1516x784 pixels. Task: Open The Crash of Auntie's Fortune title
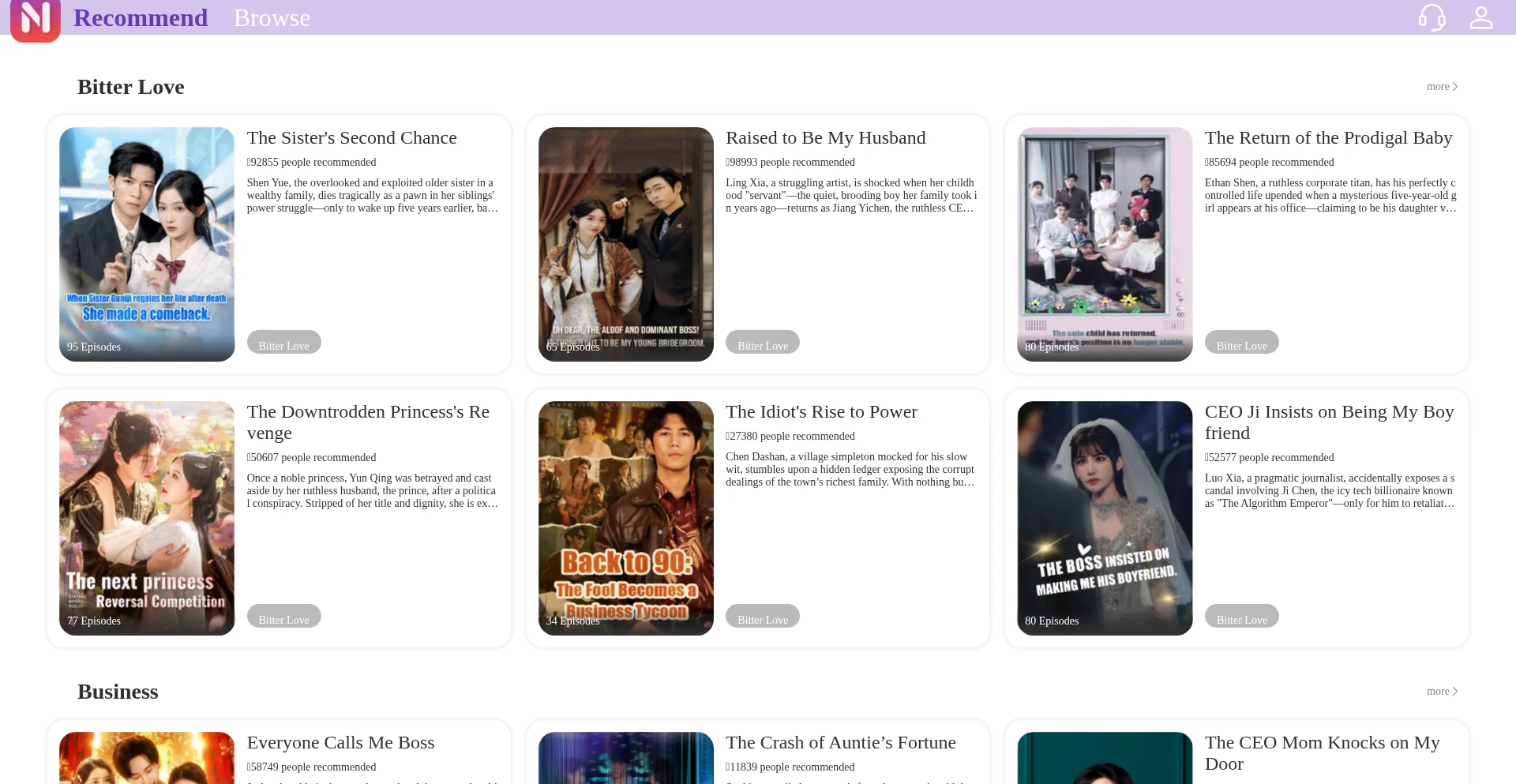pos(840,743)
